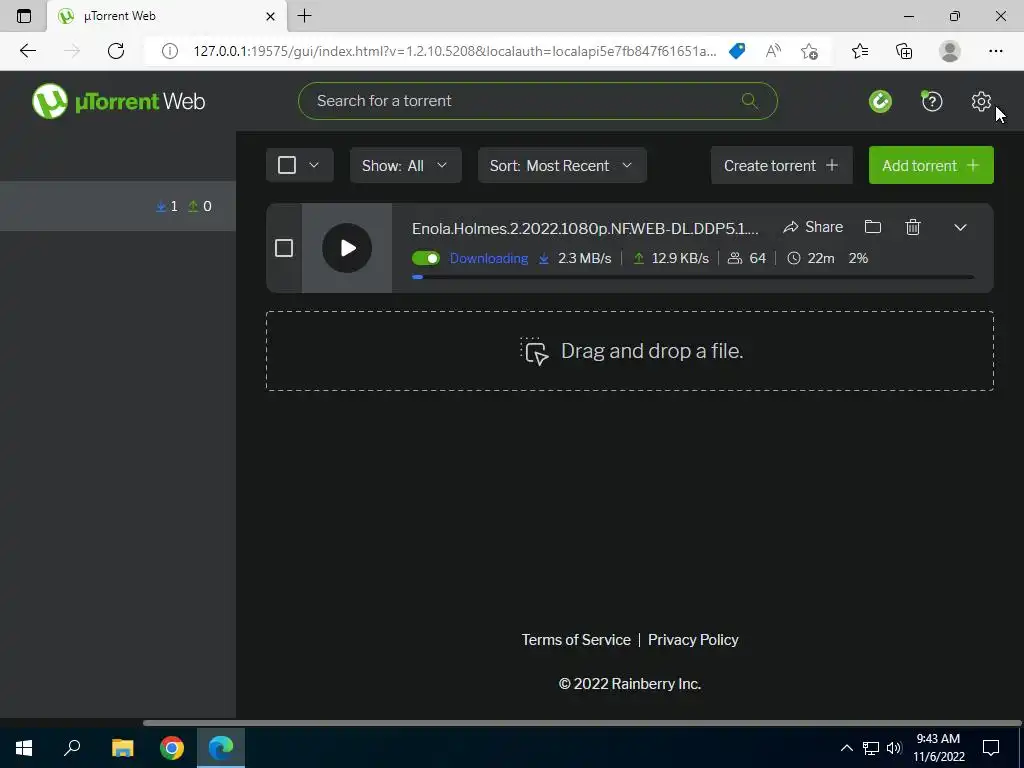The width and height of the screenshot is (1024, 768).
Task: Select sidebar row showing 1 downloading 0 uploading
Action: click(x=118, y=206)
